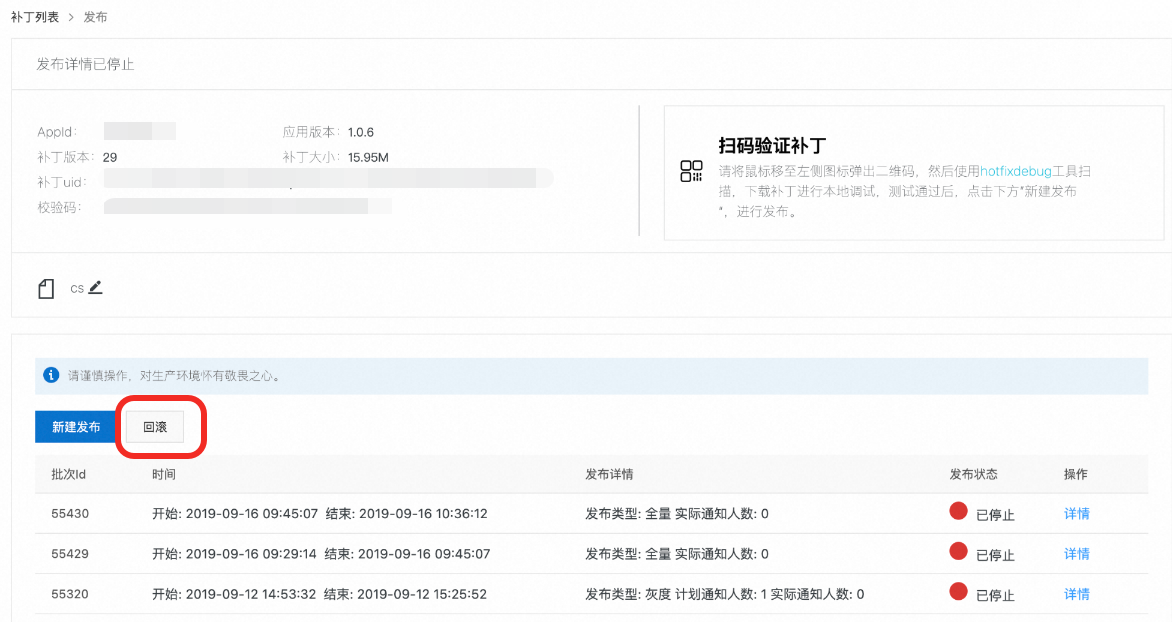Open 详情 link for batch 55429
The image size is (1172, 622).
pyautogui.click(x=1076, y=554)
